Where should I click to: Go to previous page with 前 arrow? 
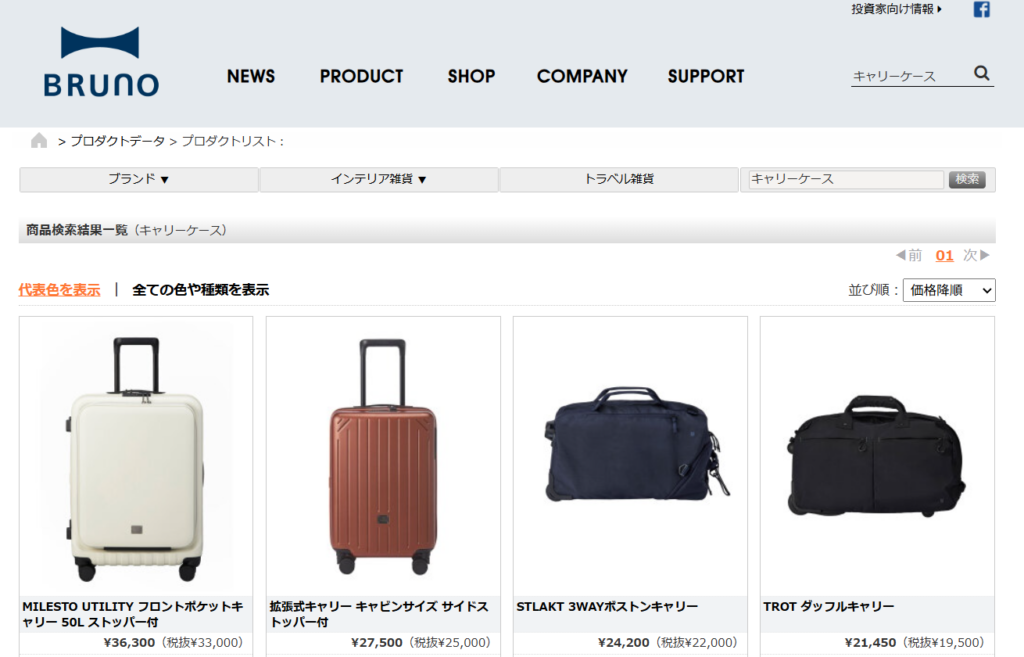[x=909, y=255]
